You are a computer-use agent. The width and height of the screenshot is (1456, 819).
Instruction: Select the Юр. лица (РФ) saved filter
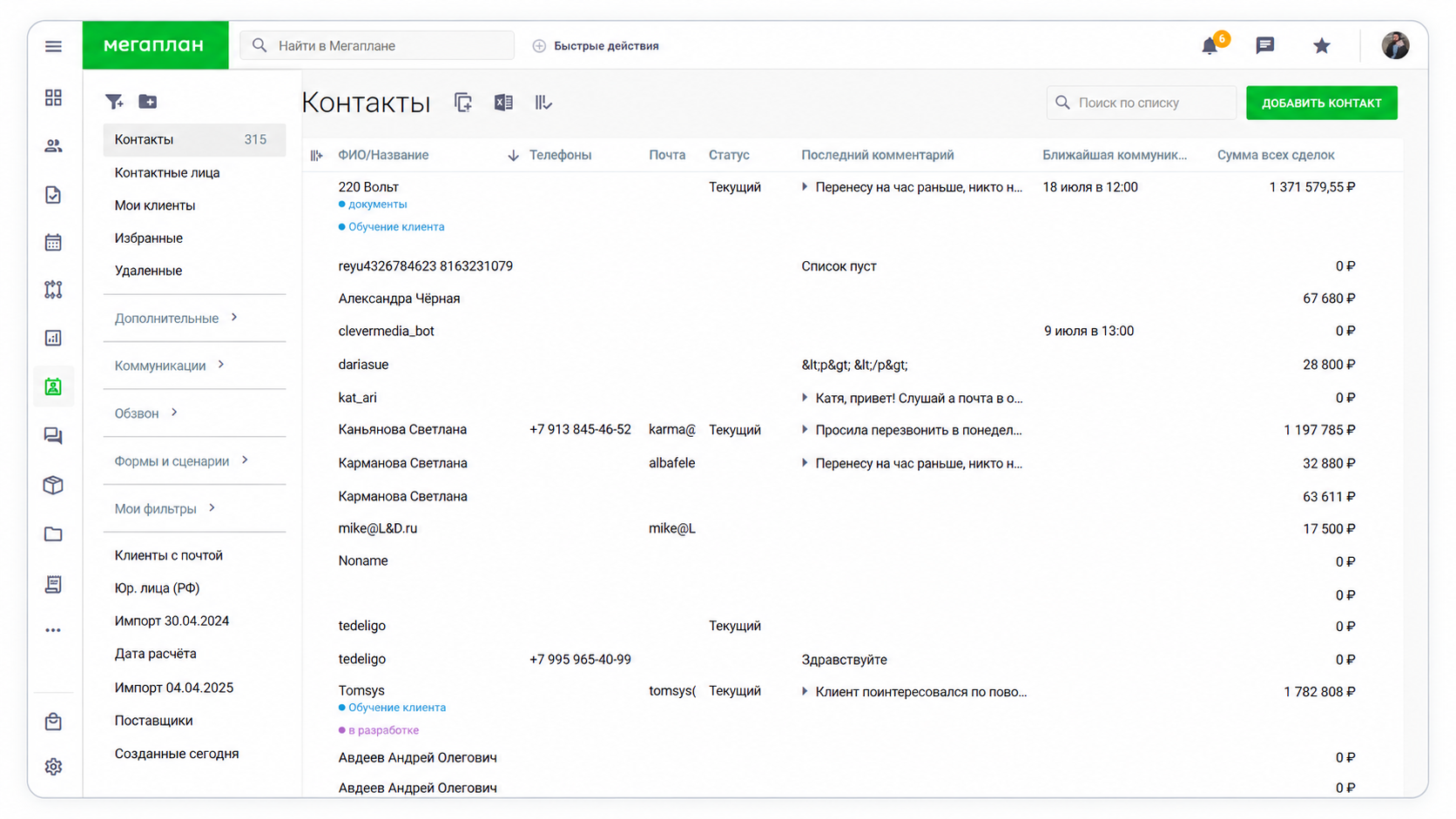click(157, 588)
